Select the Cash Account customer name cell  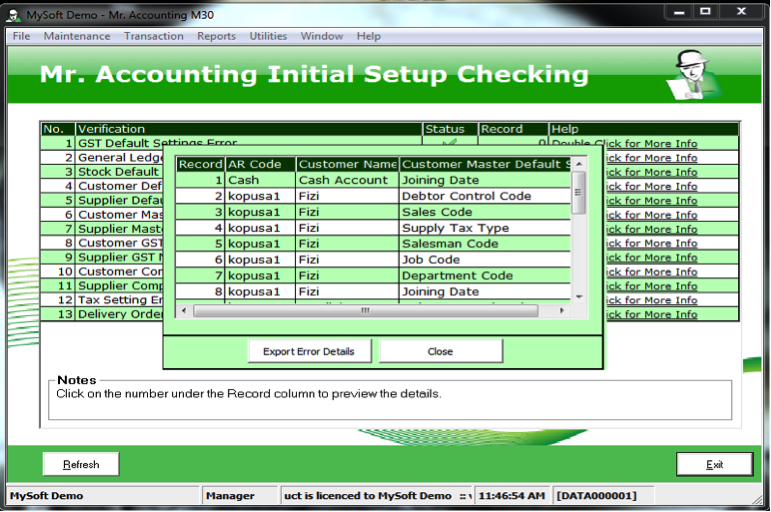click(x=348, y=180)
